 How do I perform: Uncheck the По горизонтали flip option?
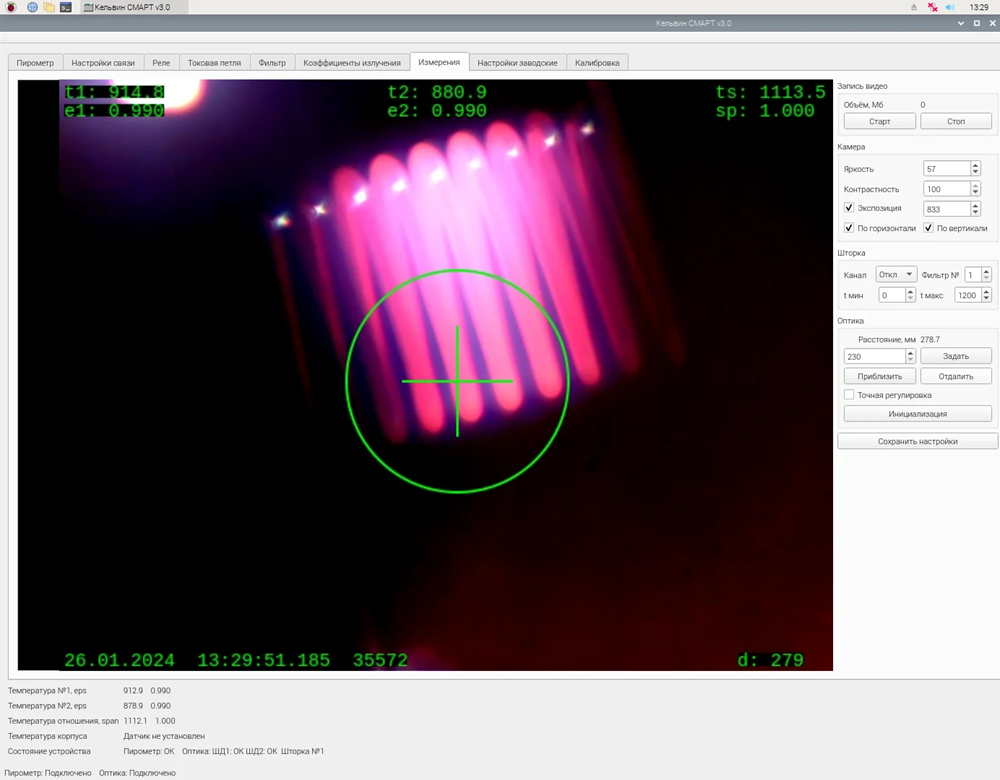[850, 228]
